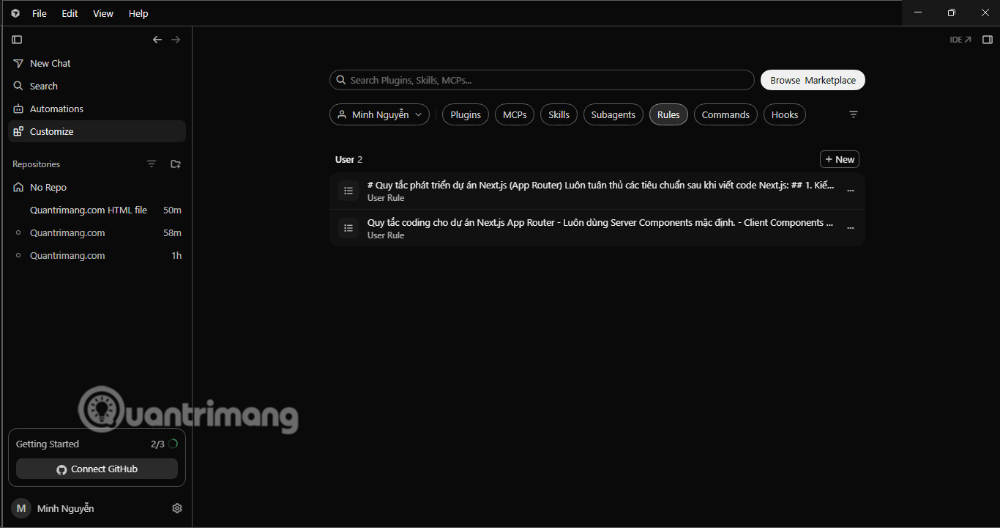The height and width of the screenshot is (528, 1000).
Task: Click the magnifier icon in search field
Action: pos(341,80)
